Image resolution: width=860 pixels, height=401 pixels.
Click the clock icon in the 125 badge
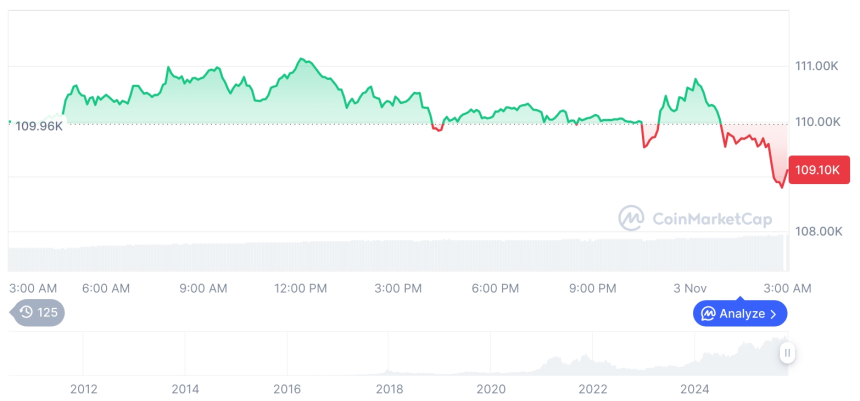(26, 312)
